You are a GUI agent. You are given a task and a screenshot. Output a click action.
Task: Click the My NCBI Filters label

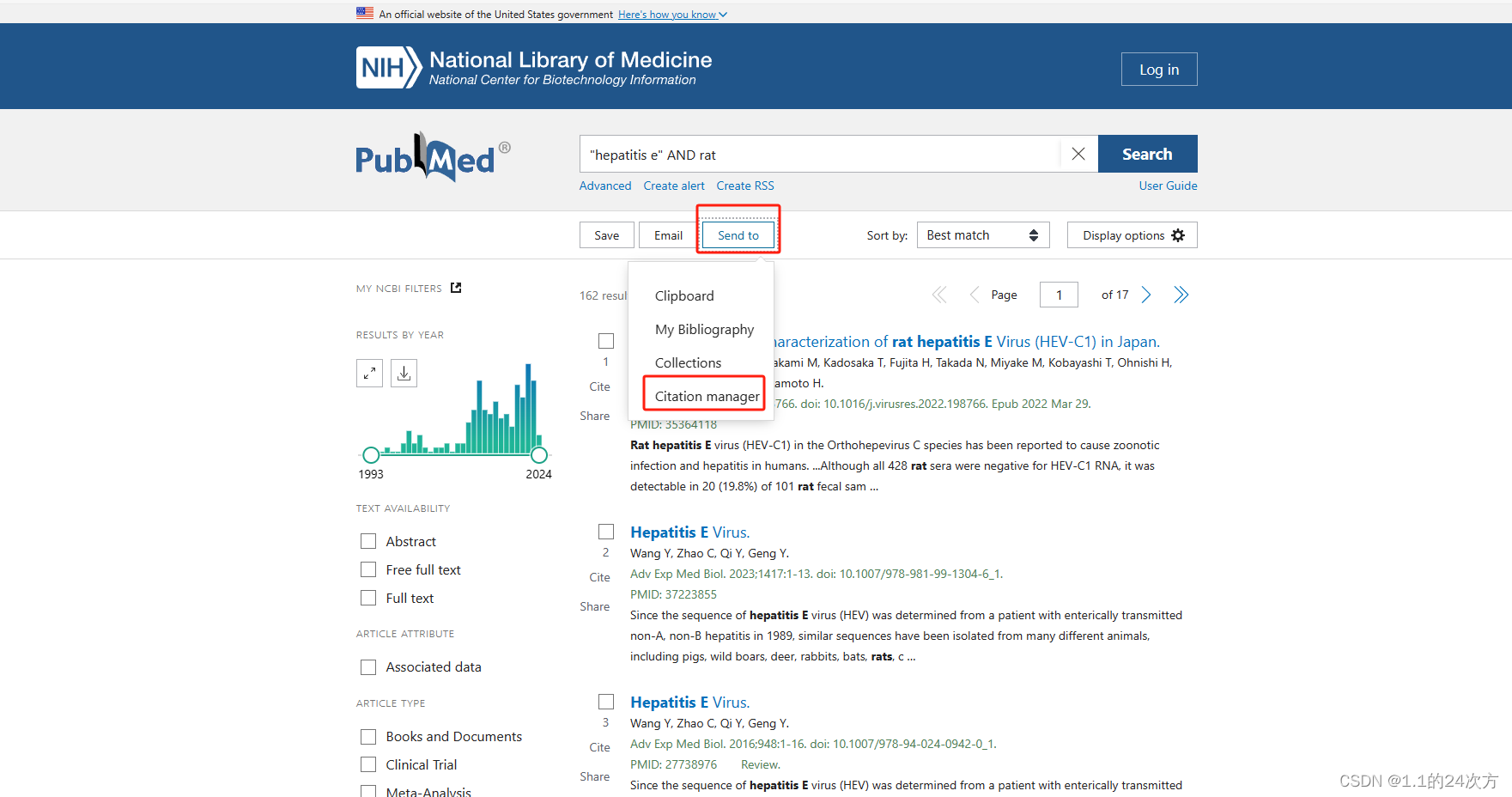pos(399,289)
